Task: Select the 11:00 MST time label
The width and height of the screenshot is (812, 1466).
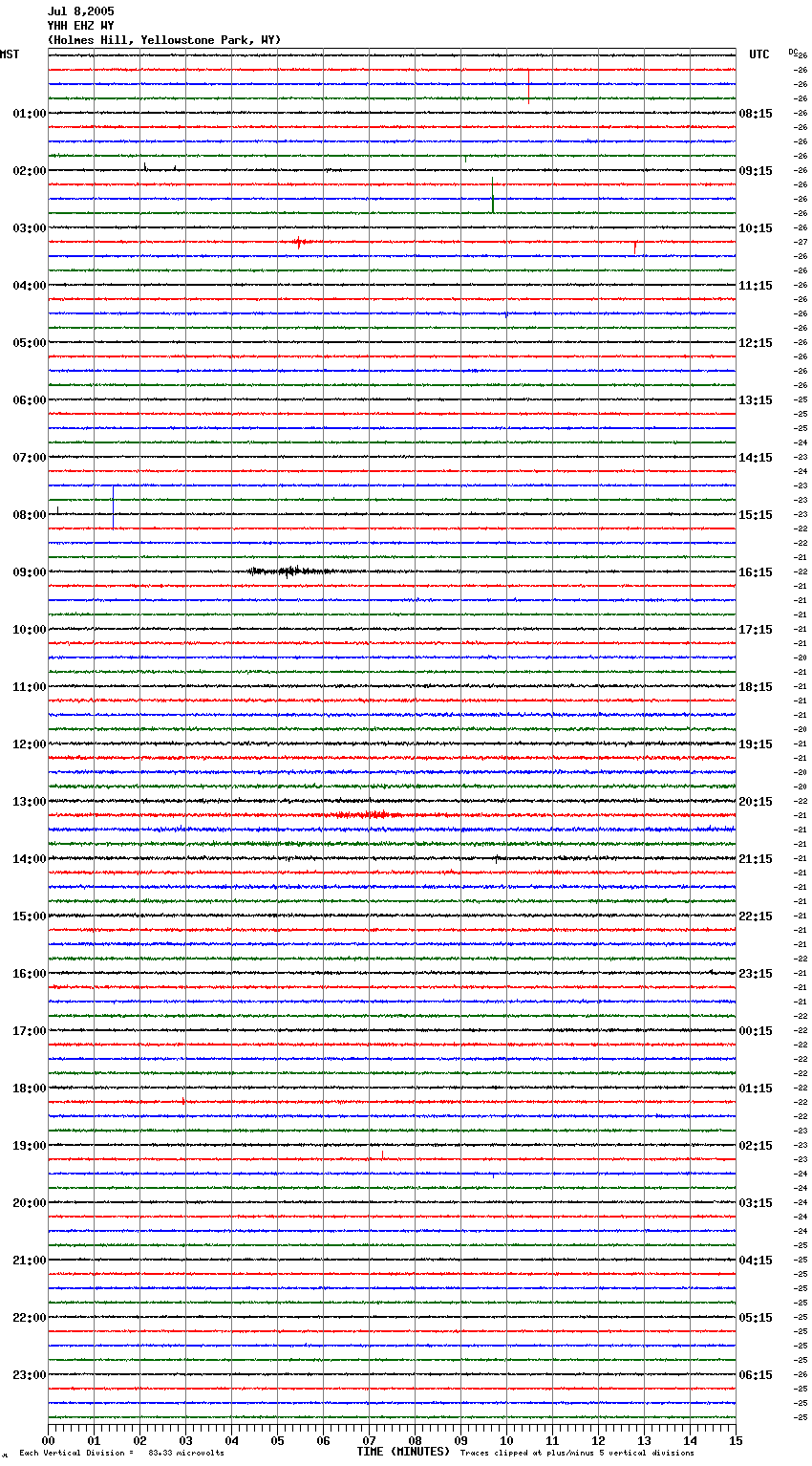Action: point(30,687)
